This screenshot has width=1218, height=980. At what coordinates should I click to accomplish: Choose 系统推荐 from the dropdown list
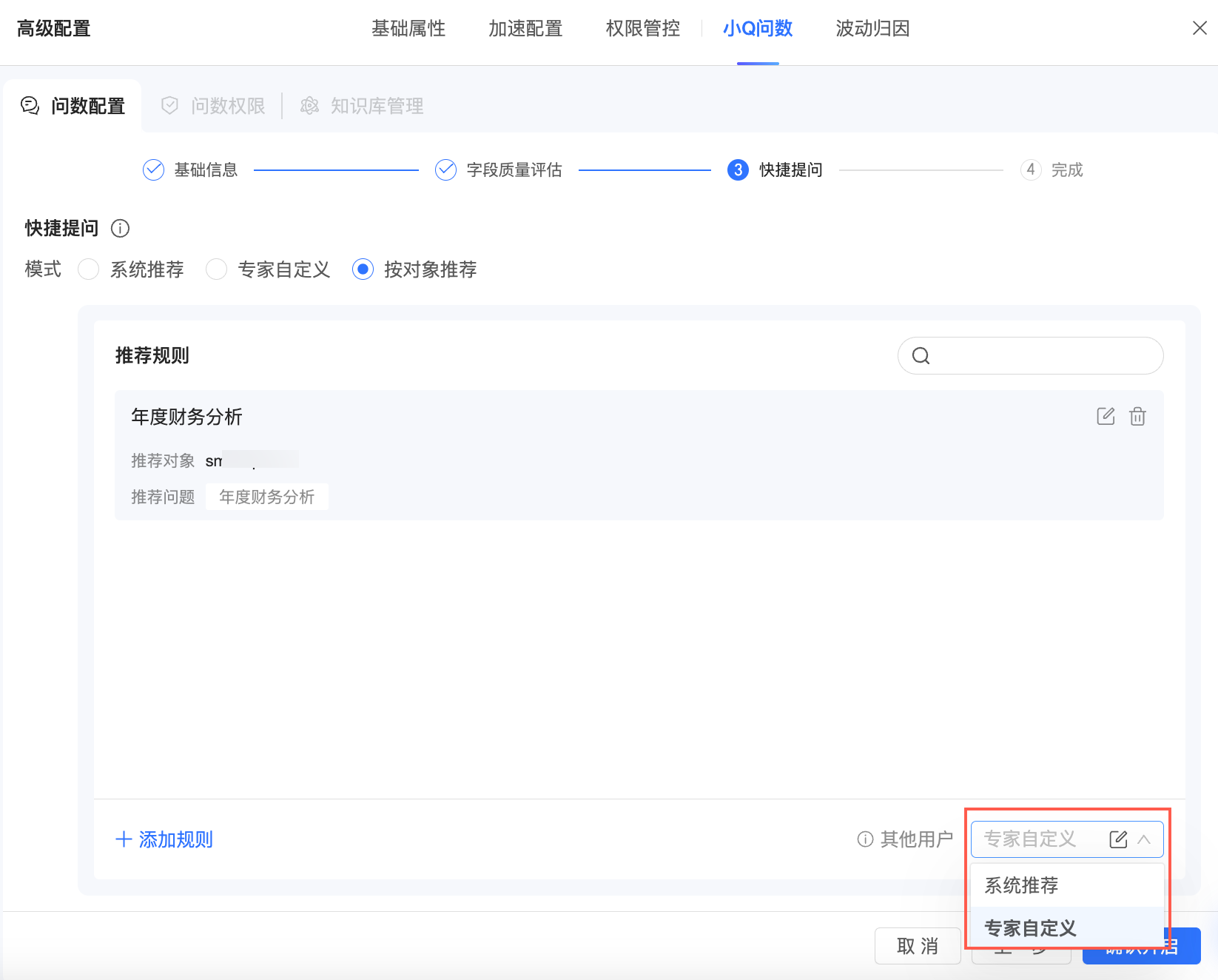[x=1067, y=885]
